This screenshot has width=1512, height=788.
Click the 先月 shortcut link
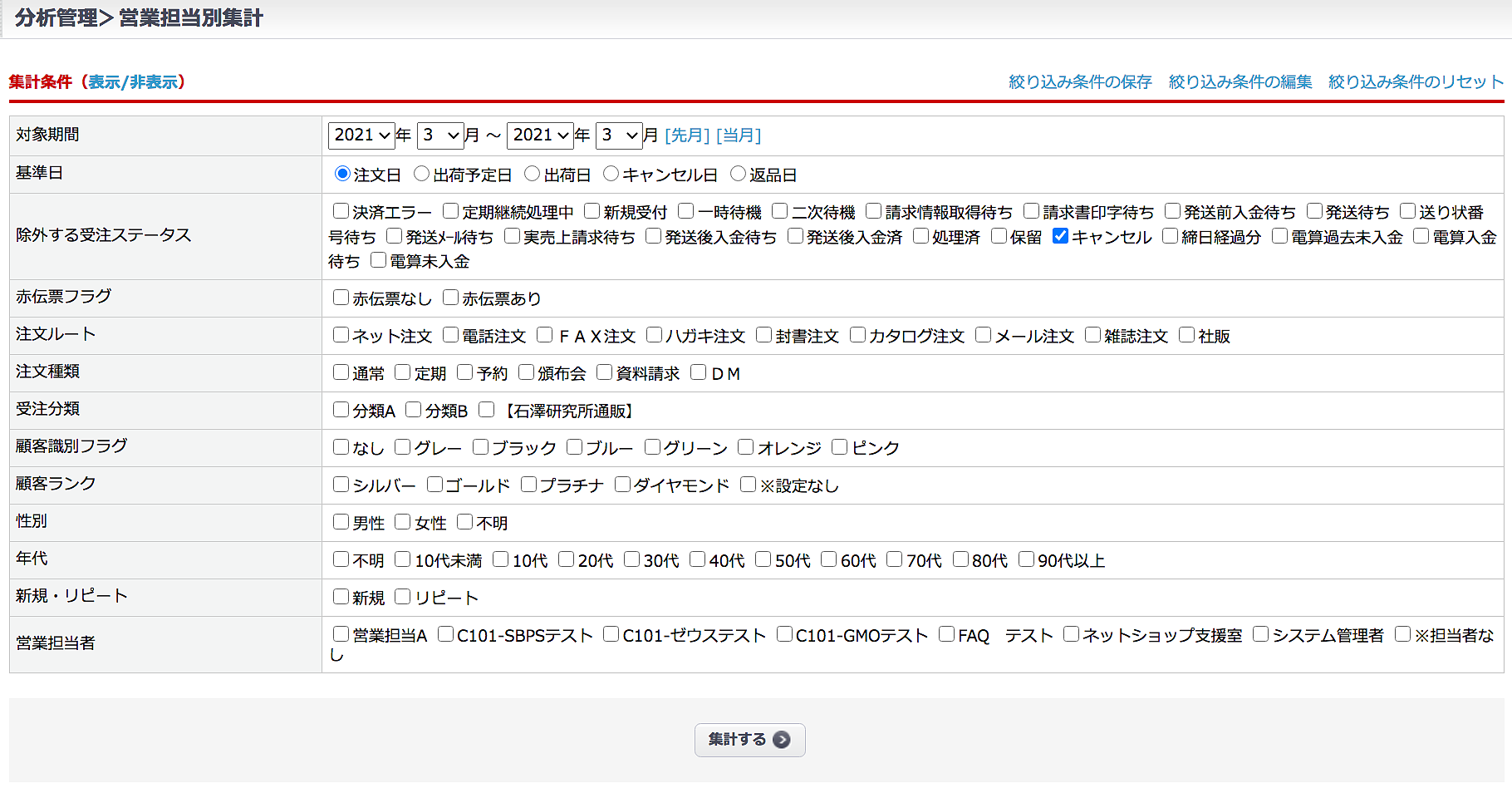coord(687,135)
